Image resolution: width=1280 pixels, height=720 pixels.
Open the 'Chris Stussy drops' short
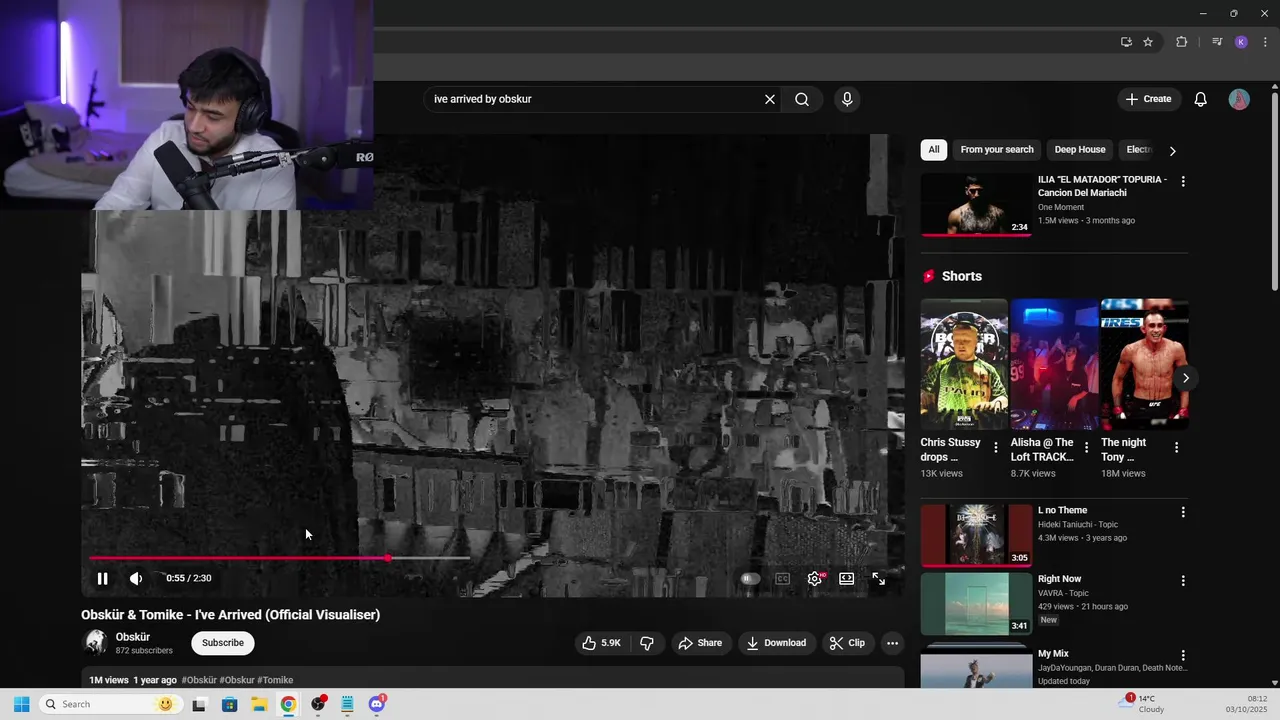[964, 364]
